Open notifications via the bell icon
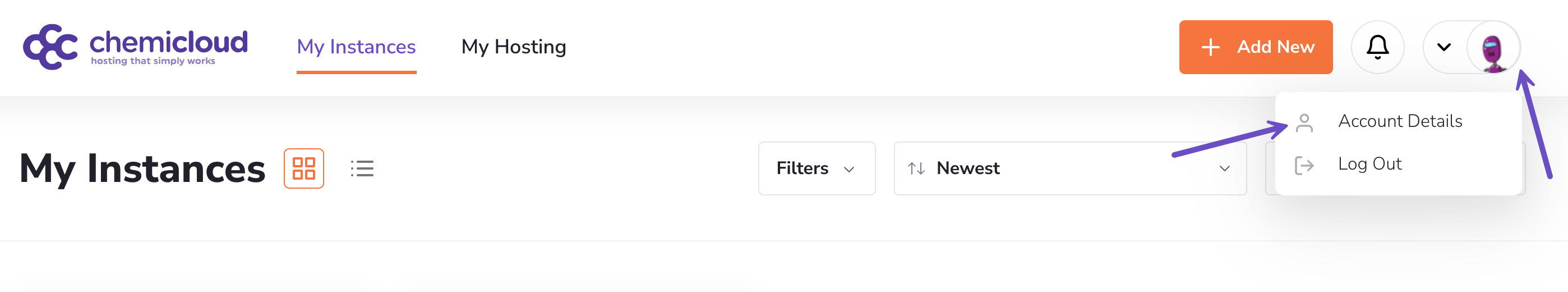Screen dimensions: 1568x292 (x=1377, y=48)
